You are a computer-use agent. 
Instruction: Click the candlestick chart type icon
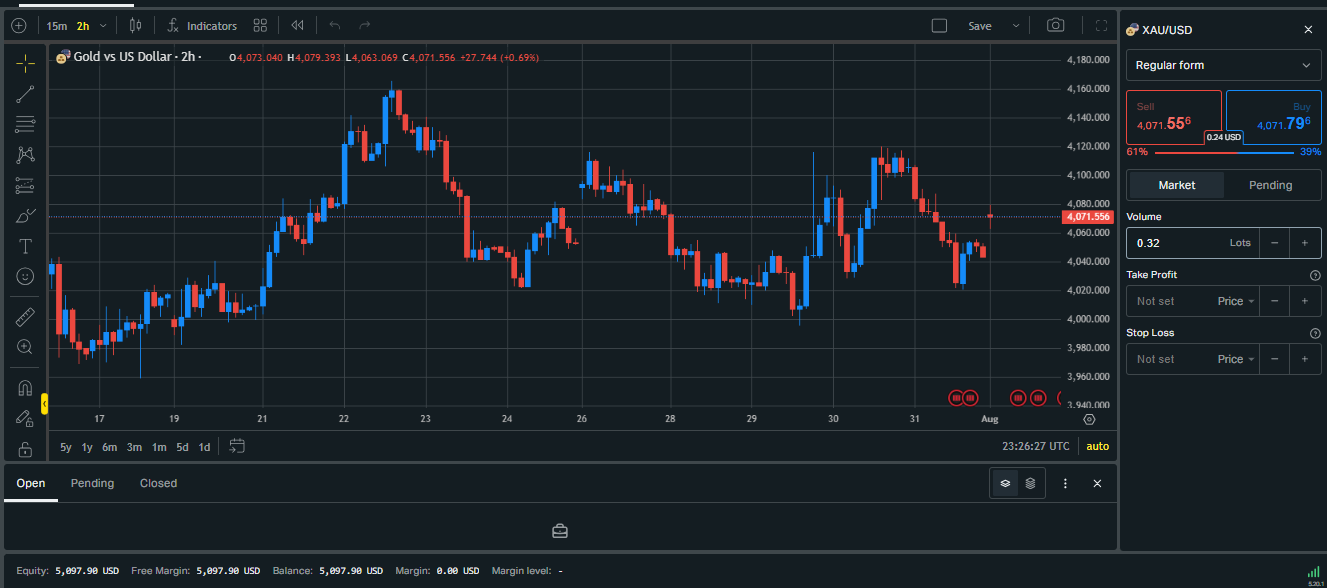click(x=136, y=26)
